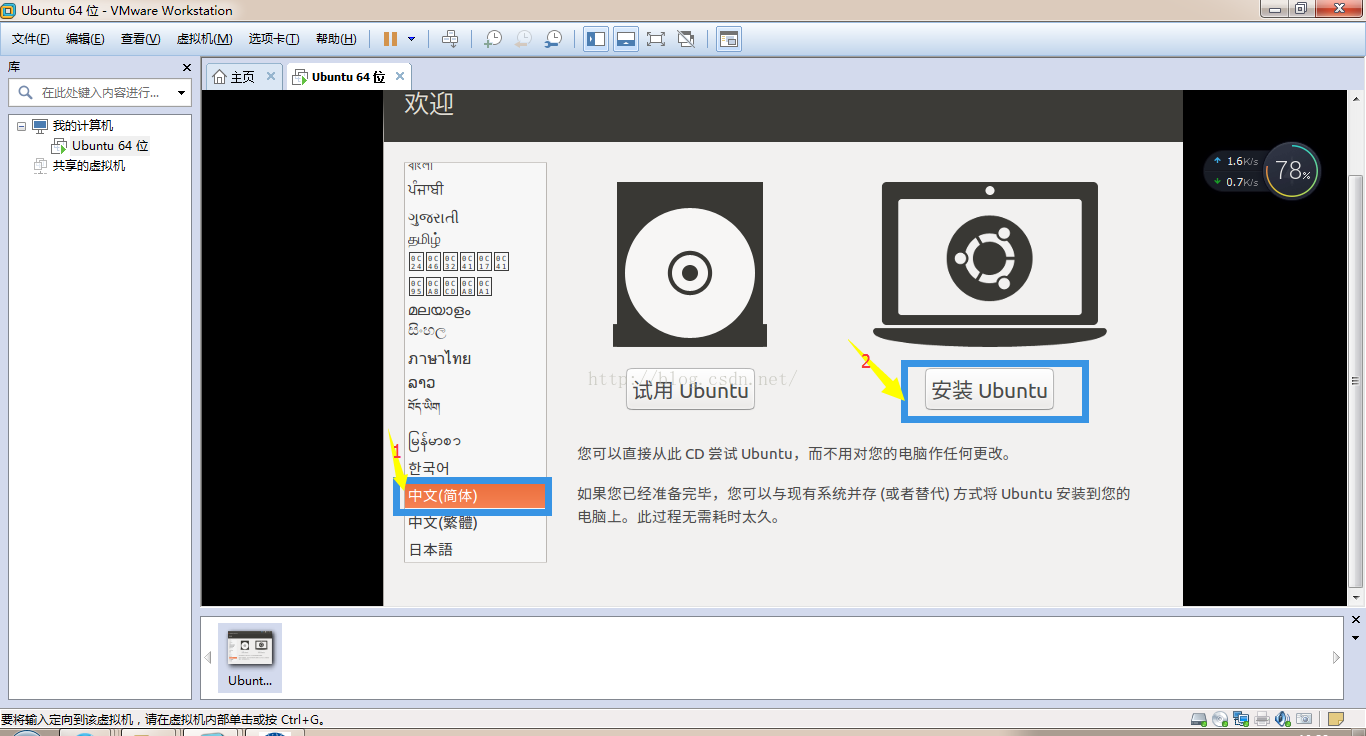Select 我的计算机 in library tree
Screen dimensions: 1366x736
coord(83,126)
